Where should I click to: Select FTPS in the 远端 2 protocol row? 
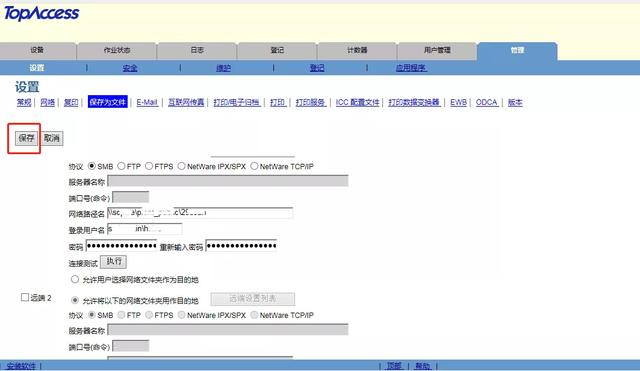tap(149, 315)
